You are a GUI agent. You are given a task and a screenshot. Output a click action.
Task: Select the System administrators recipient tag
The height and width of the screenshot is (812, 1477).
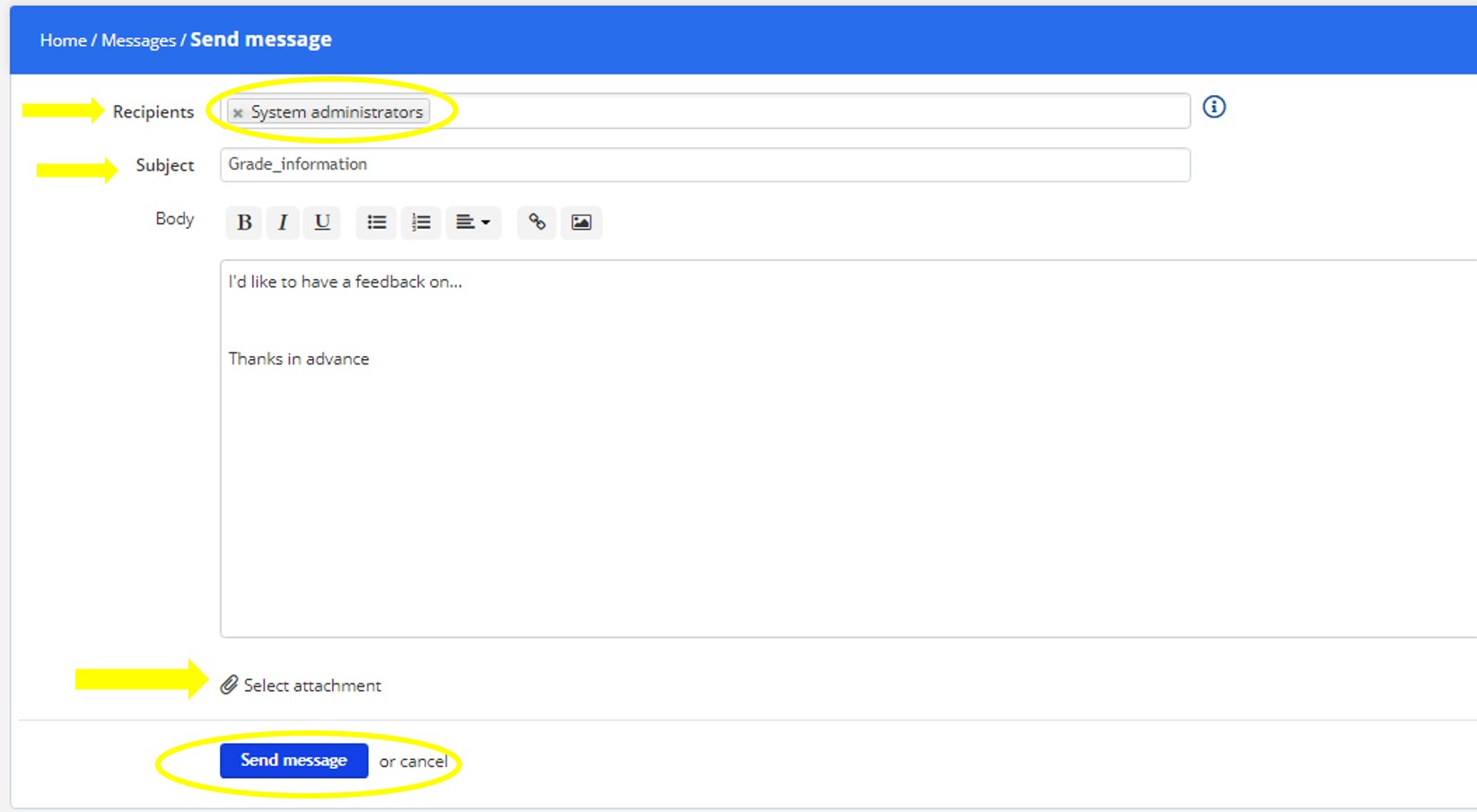[x=336, y=112]
